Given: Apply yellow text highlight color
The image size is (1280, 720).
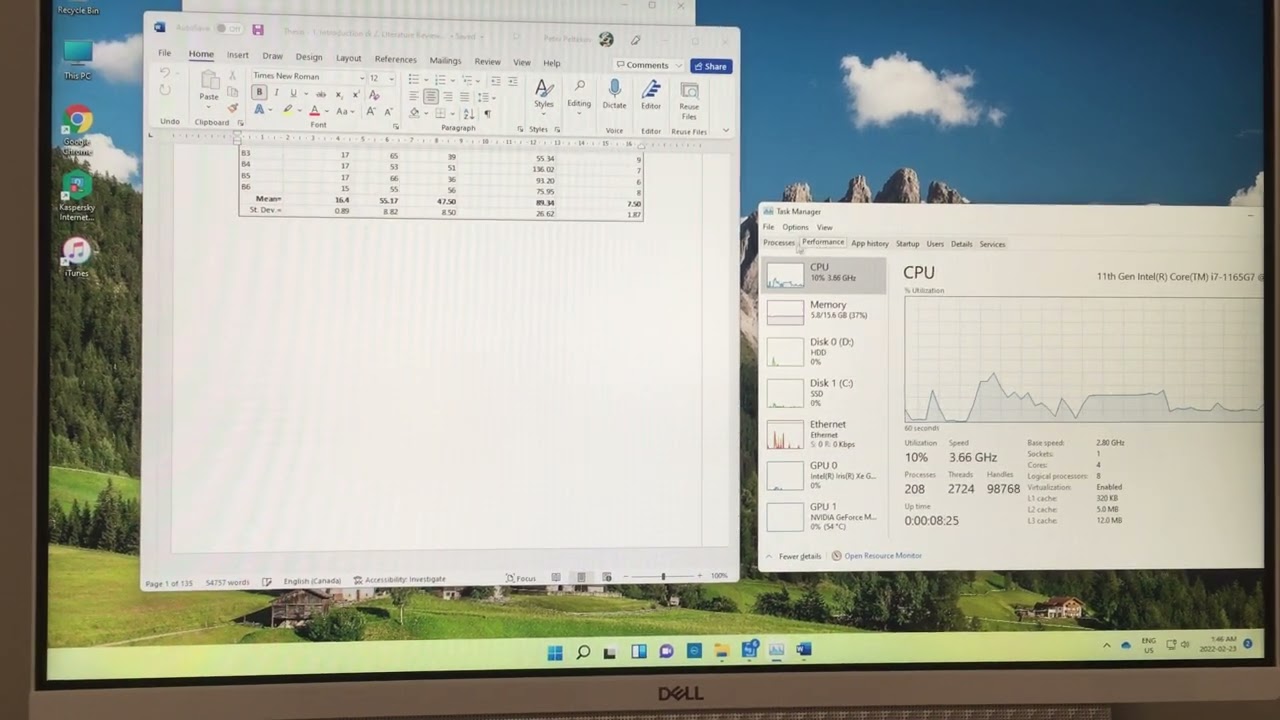Looking at the screenshot, I should pos(288,110).
